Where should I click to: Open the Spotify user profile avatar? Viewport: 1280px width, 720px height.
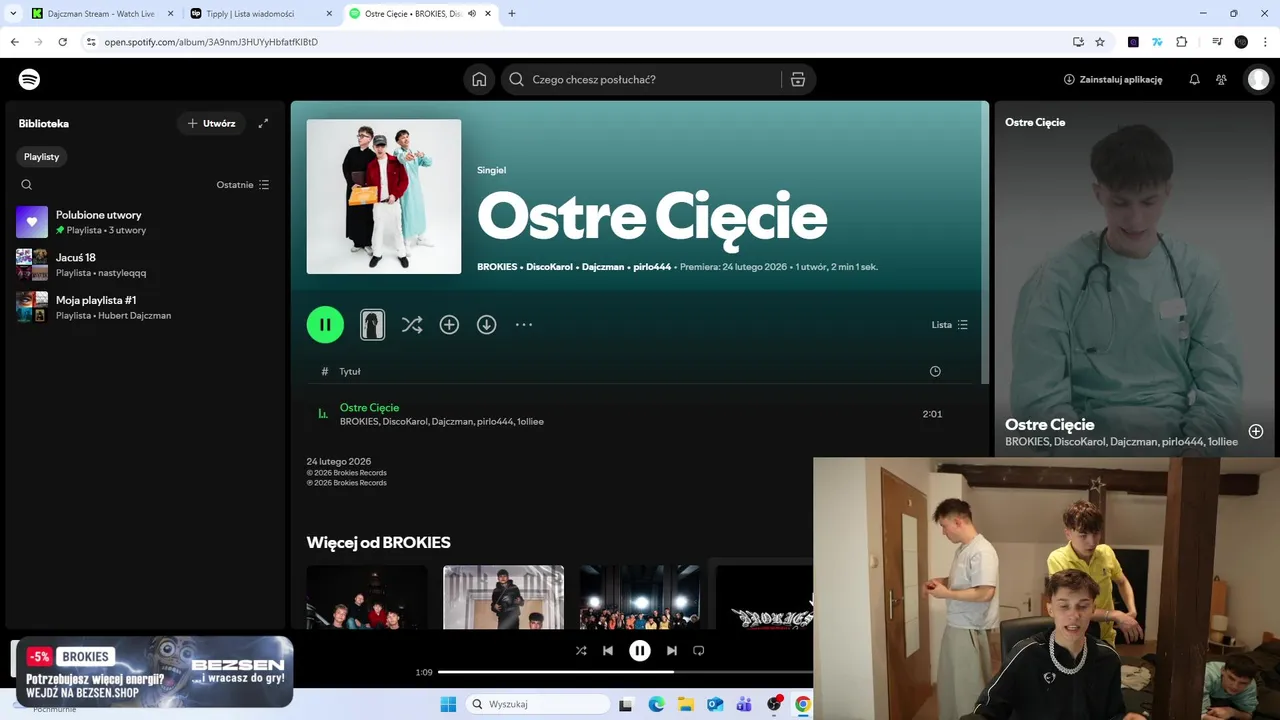1258,80
